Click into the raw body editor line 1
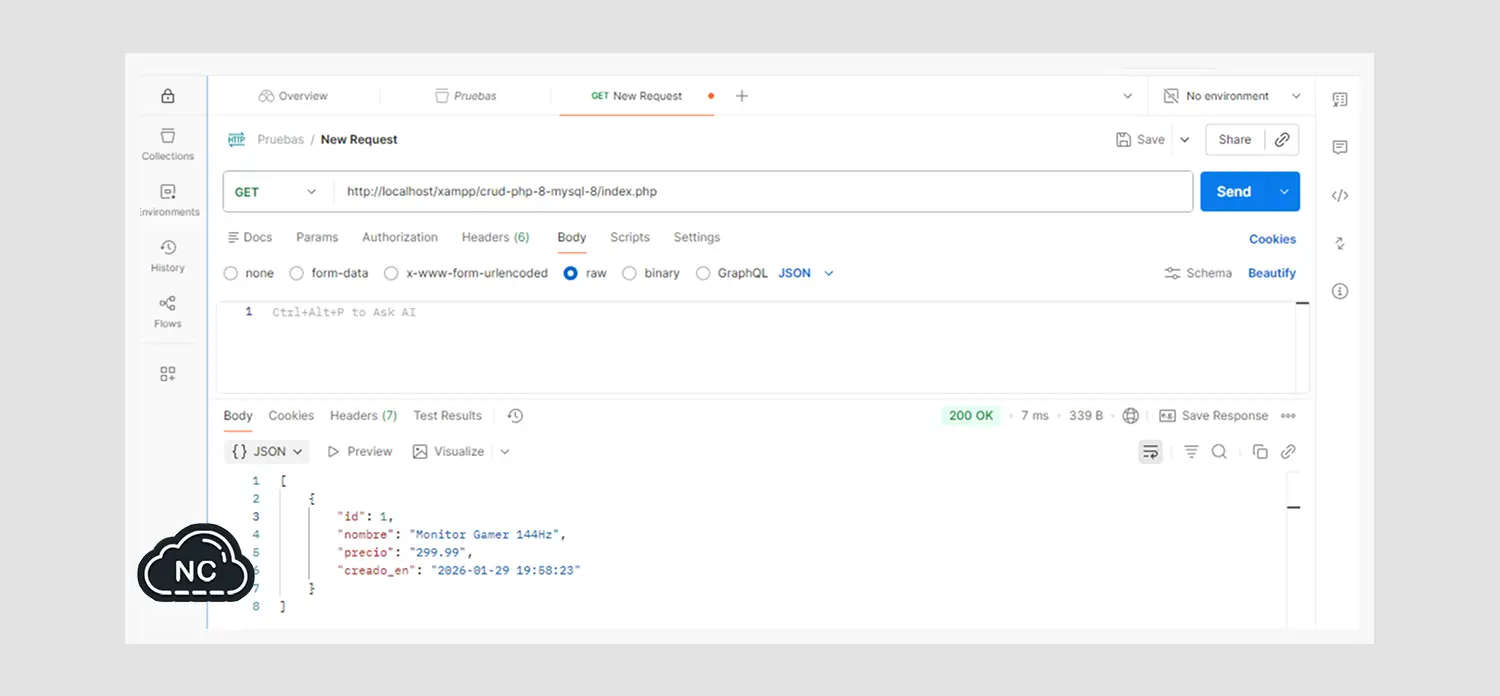This screenshot has width=1500, height=696. pos(780,313)
